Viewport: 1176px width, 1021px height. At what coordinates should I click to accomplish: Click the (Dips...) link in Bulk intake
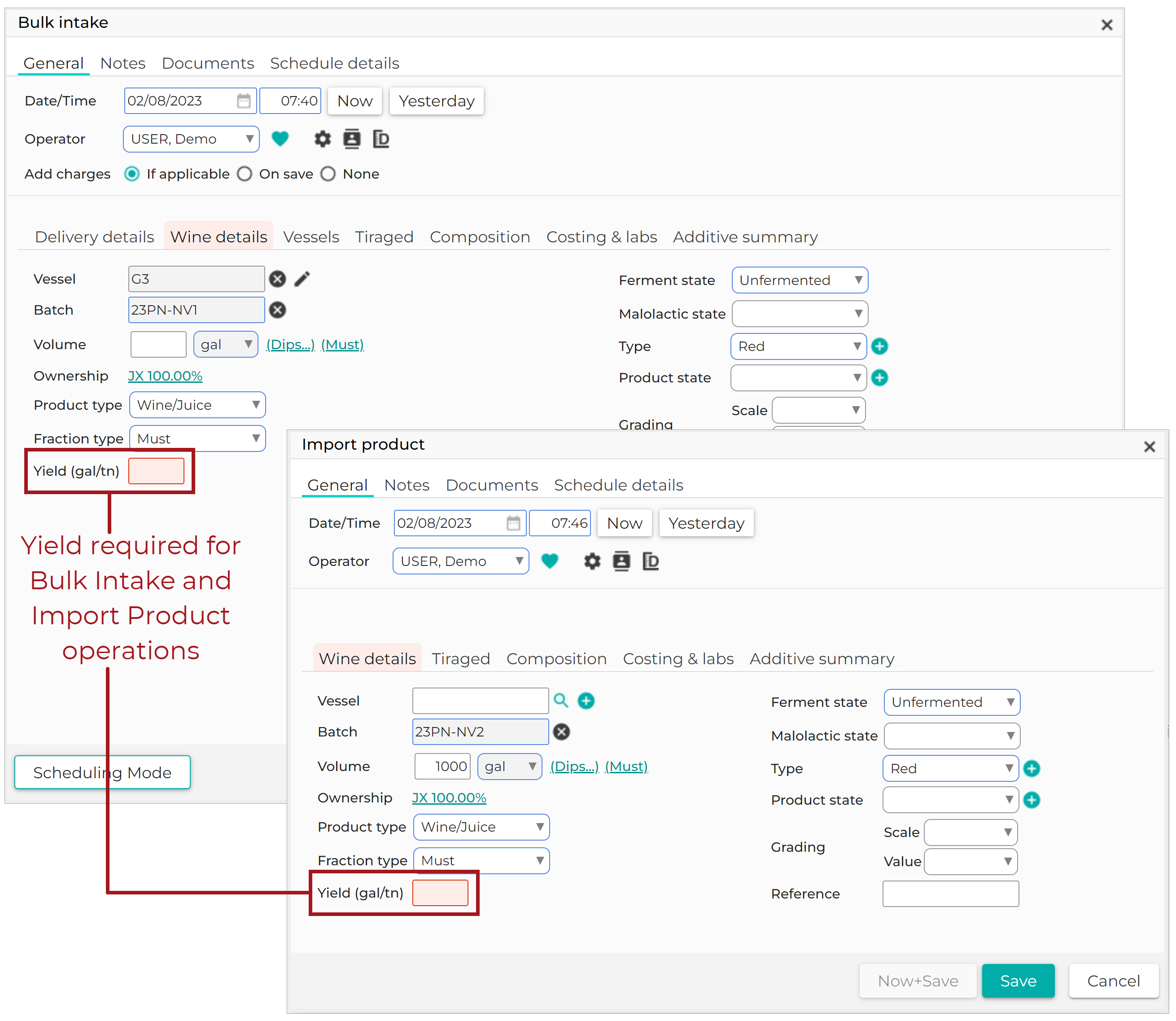290,345
